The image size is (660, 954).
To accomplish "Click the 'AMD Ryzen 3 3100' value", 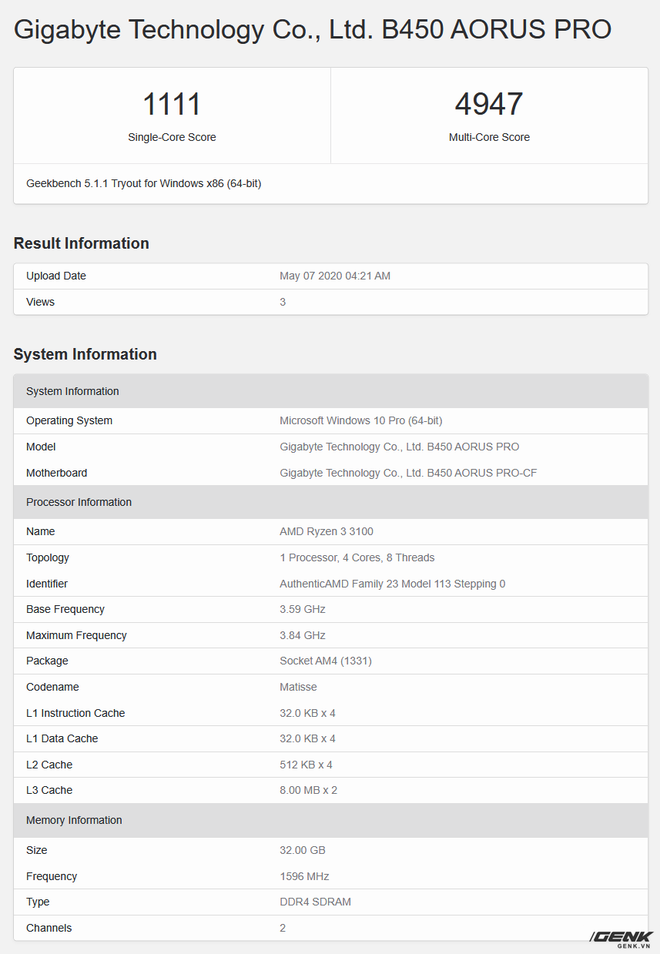I will pos(327,532).
